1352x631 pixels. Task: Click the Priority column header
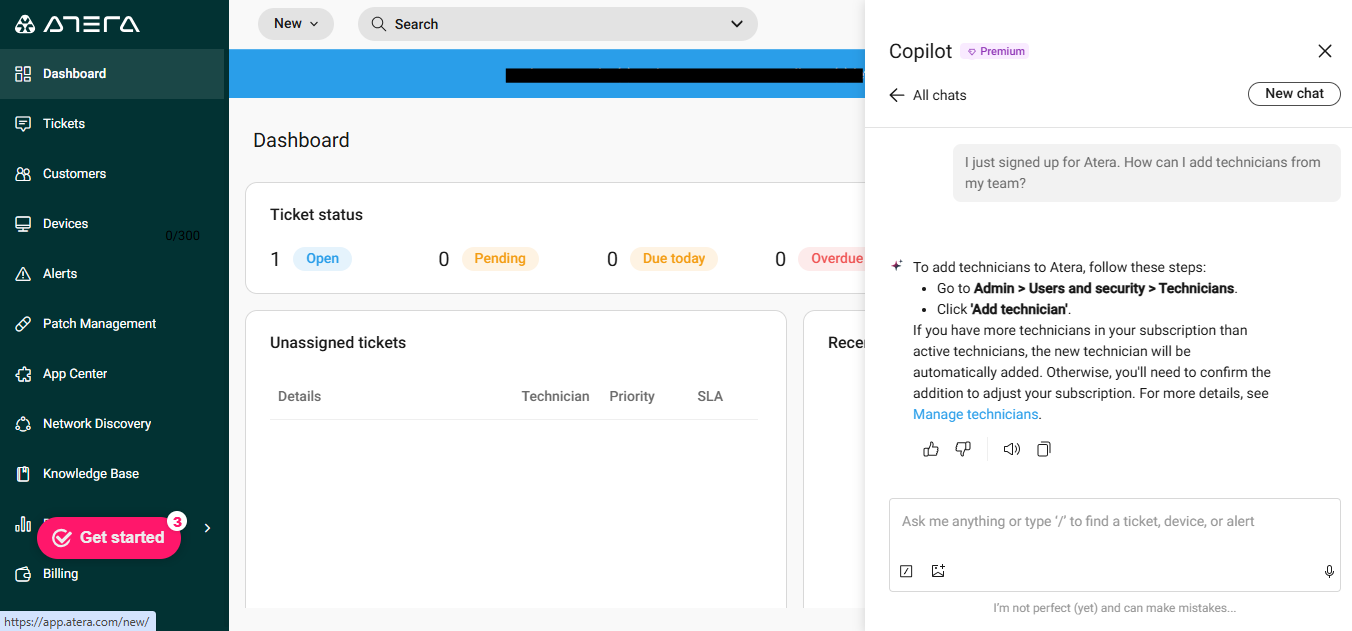click(x=632, y=397)
